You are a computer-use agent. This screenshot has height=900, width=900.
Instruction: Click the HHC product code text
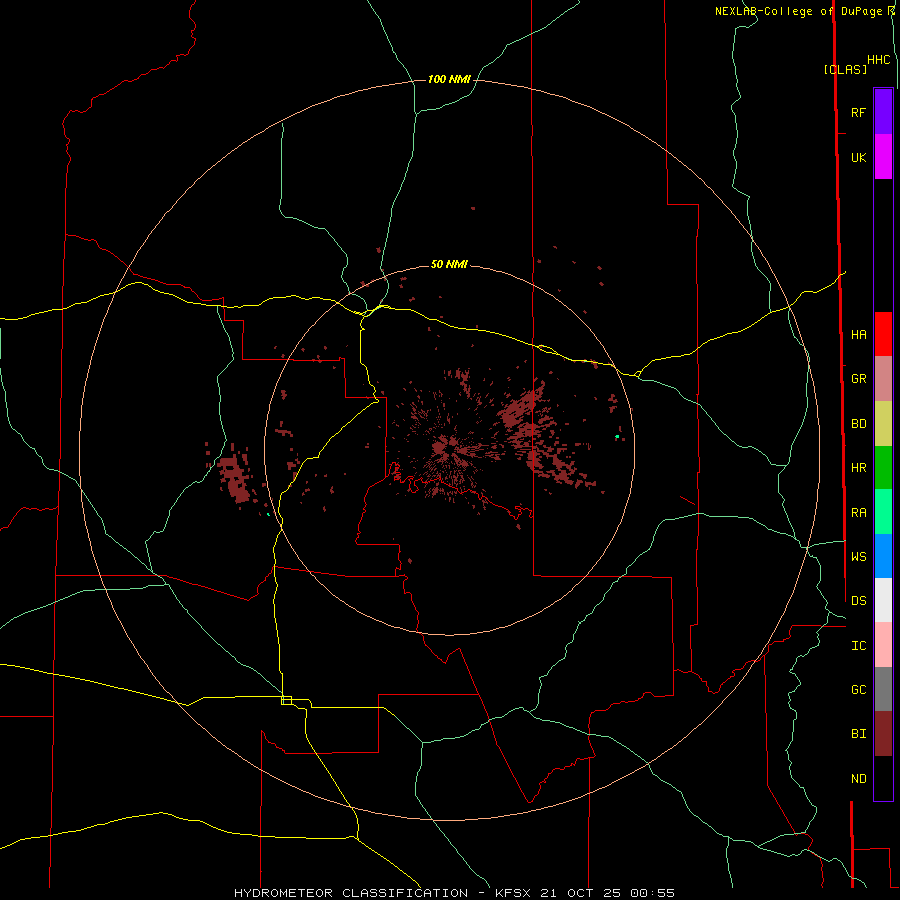coord(879,60)
